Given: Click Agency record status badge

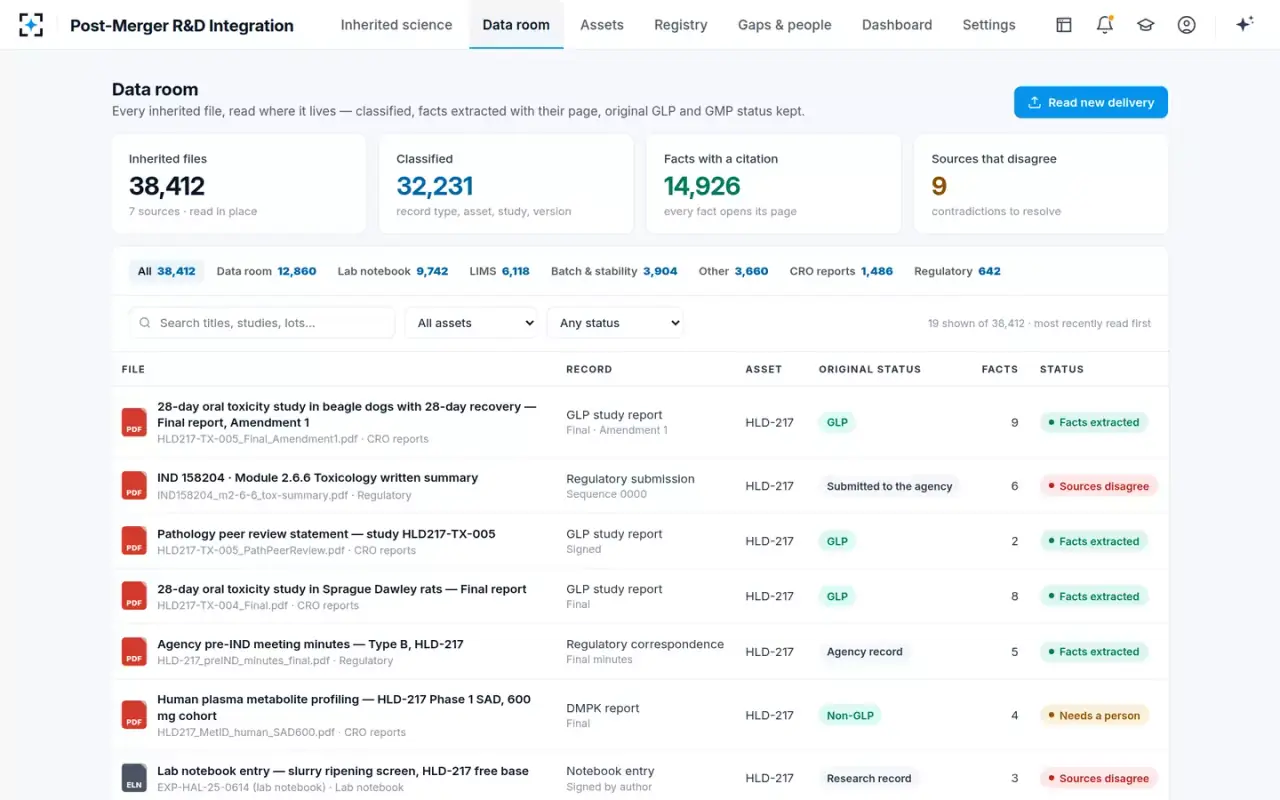Looking at the screenshot, I should [x=864, y=652].
